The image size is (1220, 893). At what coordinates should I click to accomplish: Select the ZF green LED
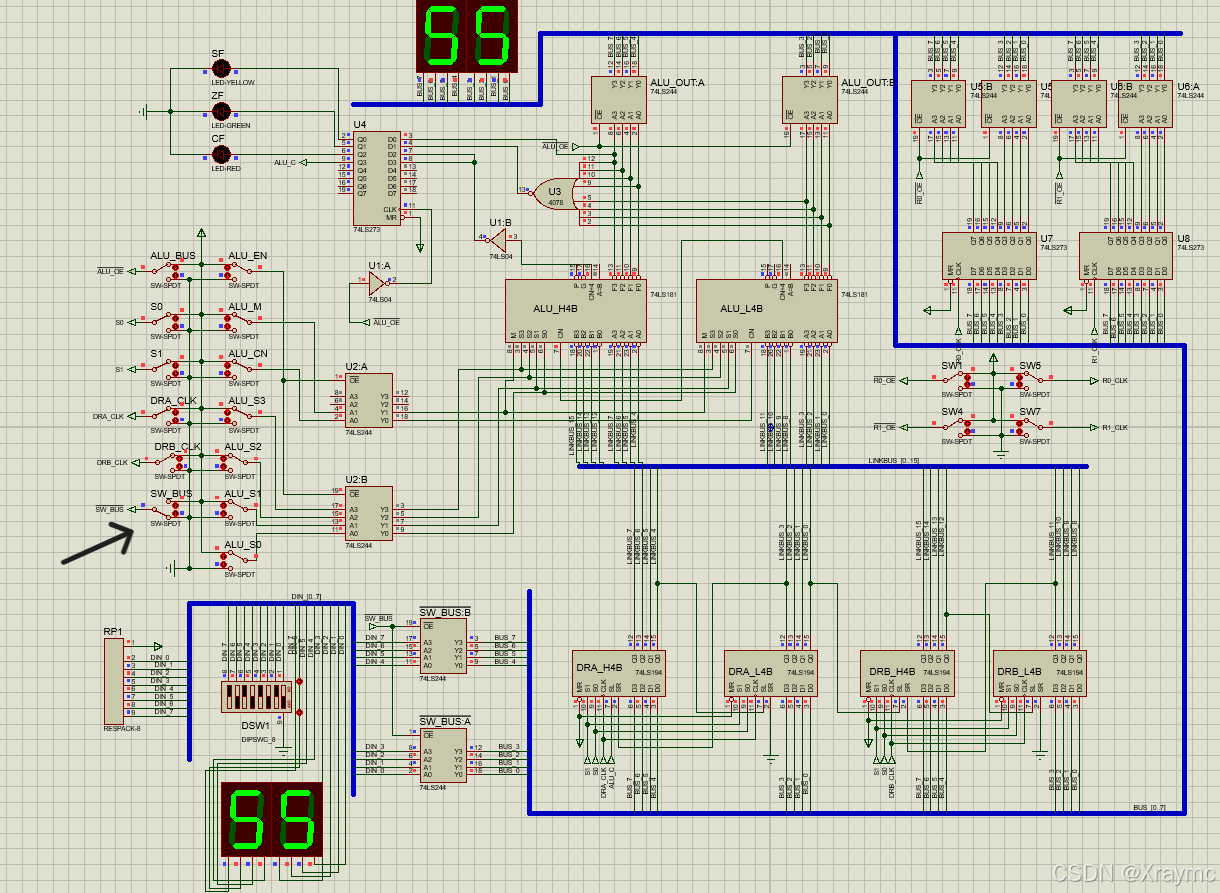pyautogui.click(x=221, y=111)
